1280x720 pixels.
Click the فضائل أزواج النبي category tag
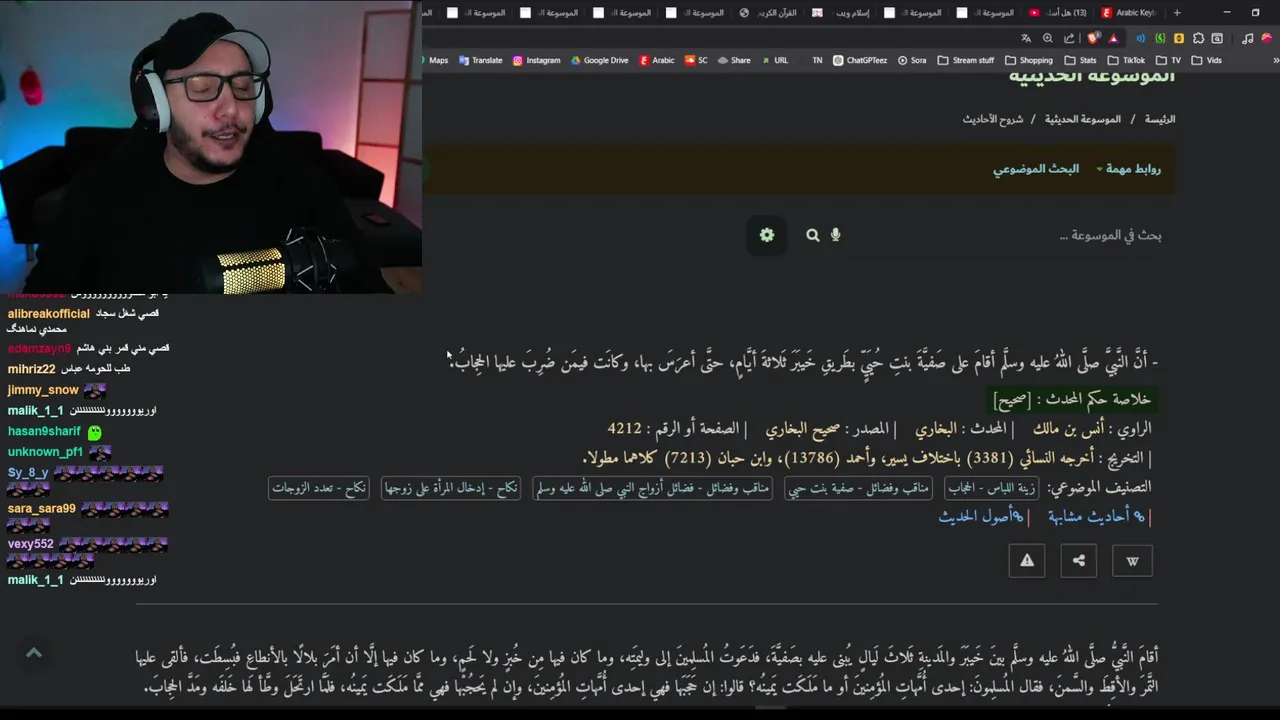click(652, 488)
